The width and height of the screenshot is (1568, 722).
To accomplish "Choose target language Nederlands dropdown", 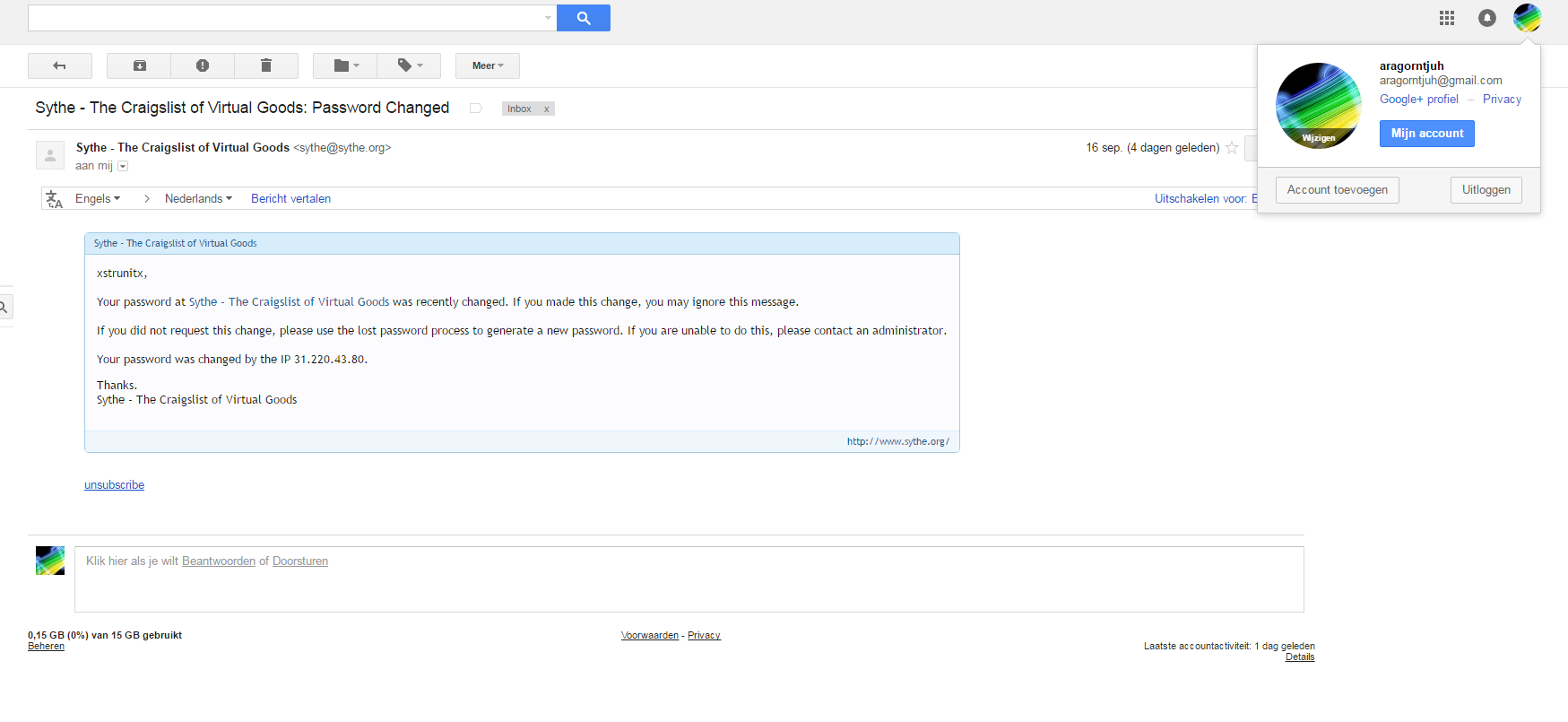I will tap(198, 199).
